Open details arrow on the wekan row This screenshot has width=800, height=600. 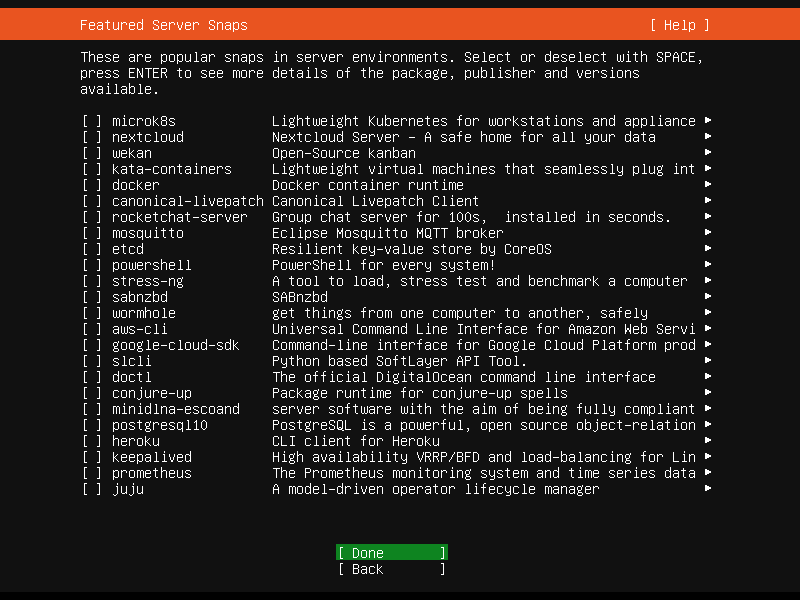[708, 153]
